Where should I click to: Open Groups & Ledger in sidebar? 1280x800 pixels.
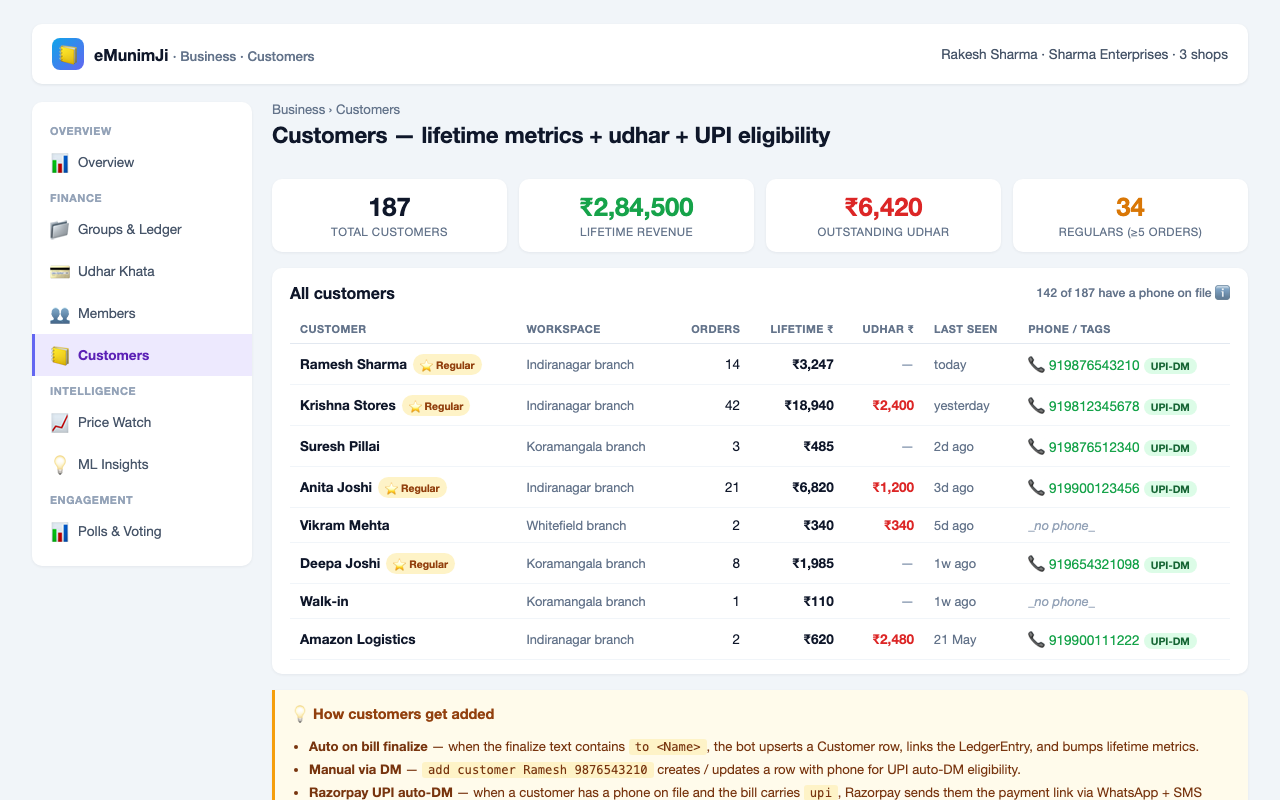(142, 229)
